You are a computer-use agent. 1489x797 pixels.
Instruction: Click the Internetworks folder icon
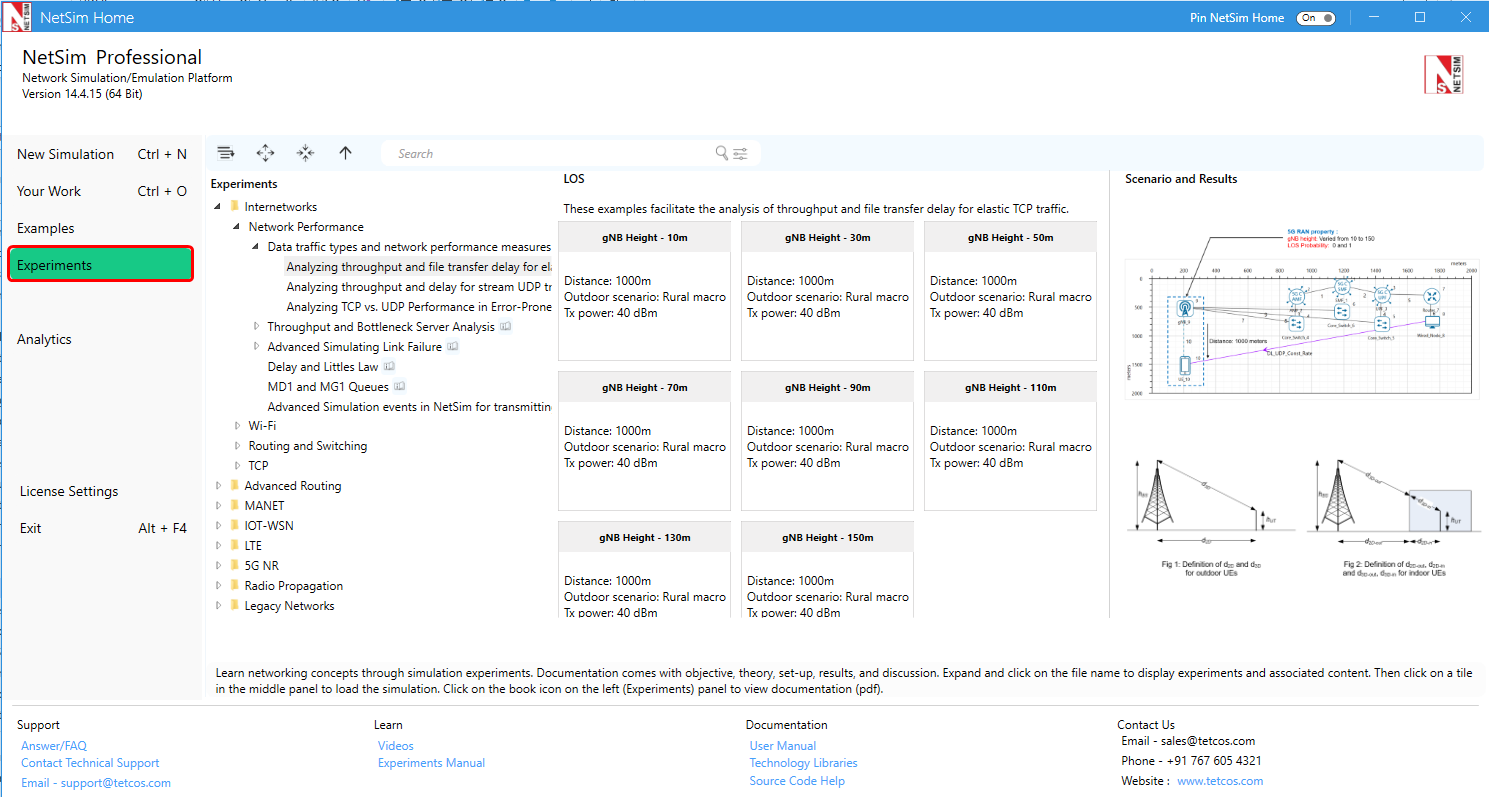235,207
